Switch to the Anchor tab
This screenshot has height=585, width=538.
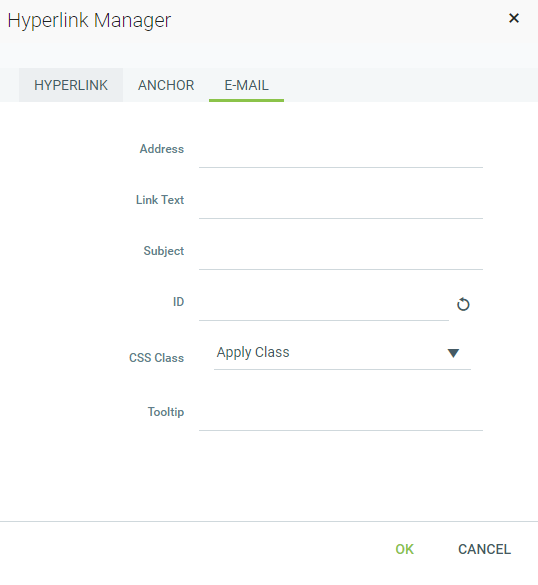tap(166, 85)
